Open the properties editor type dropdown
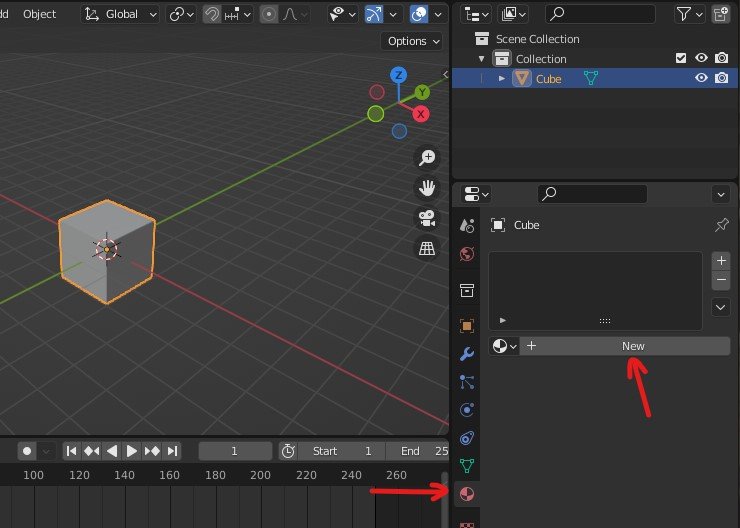Screen dimensions: 740x528 (x=476, y=194)
